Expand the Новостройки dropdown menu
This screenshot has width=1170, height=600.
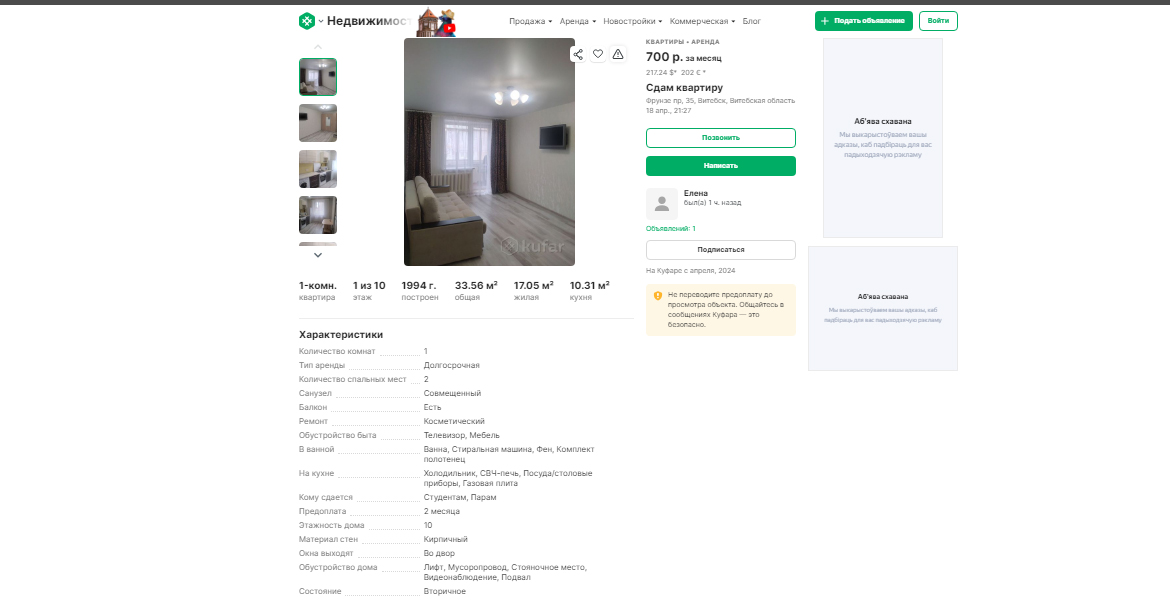click(x=633, y=21)
